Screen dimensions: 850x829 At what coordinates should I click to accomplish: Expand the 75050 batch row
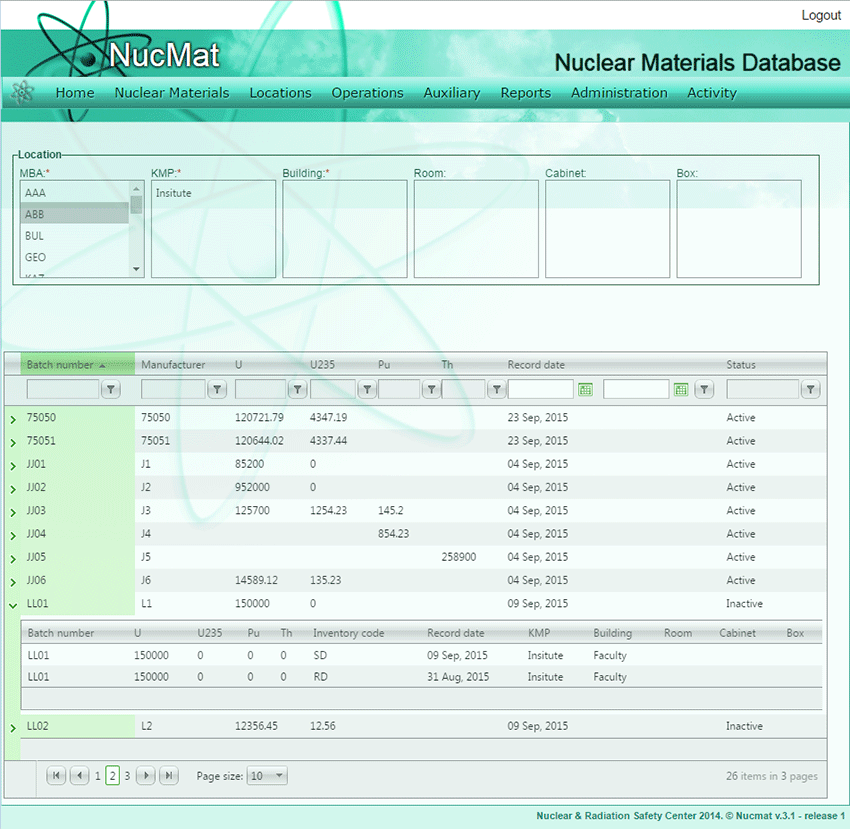pyautogui.click(x=13, y=418)
